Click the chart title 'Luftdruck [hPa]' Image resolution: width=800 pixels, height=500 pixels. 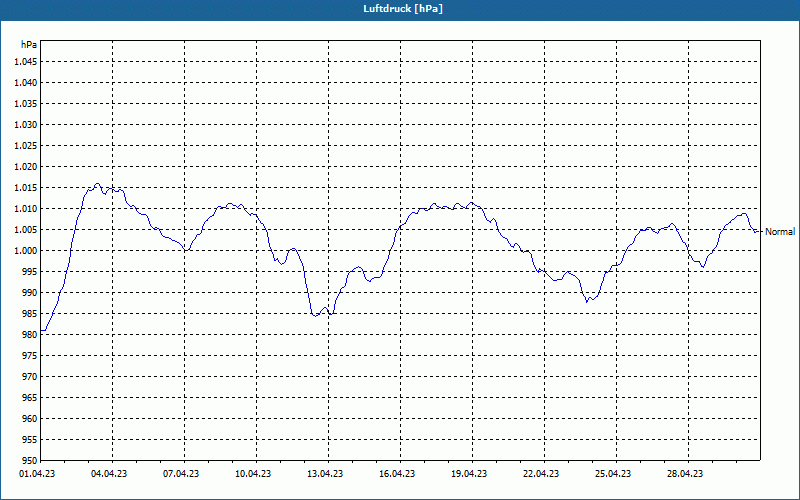(403, 9)
